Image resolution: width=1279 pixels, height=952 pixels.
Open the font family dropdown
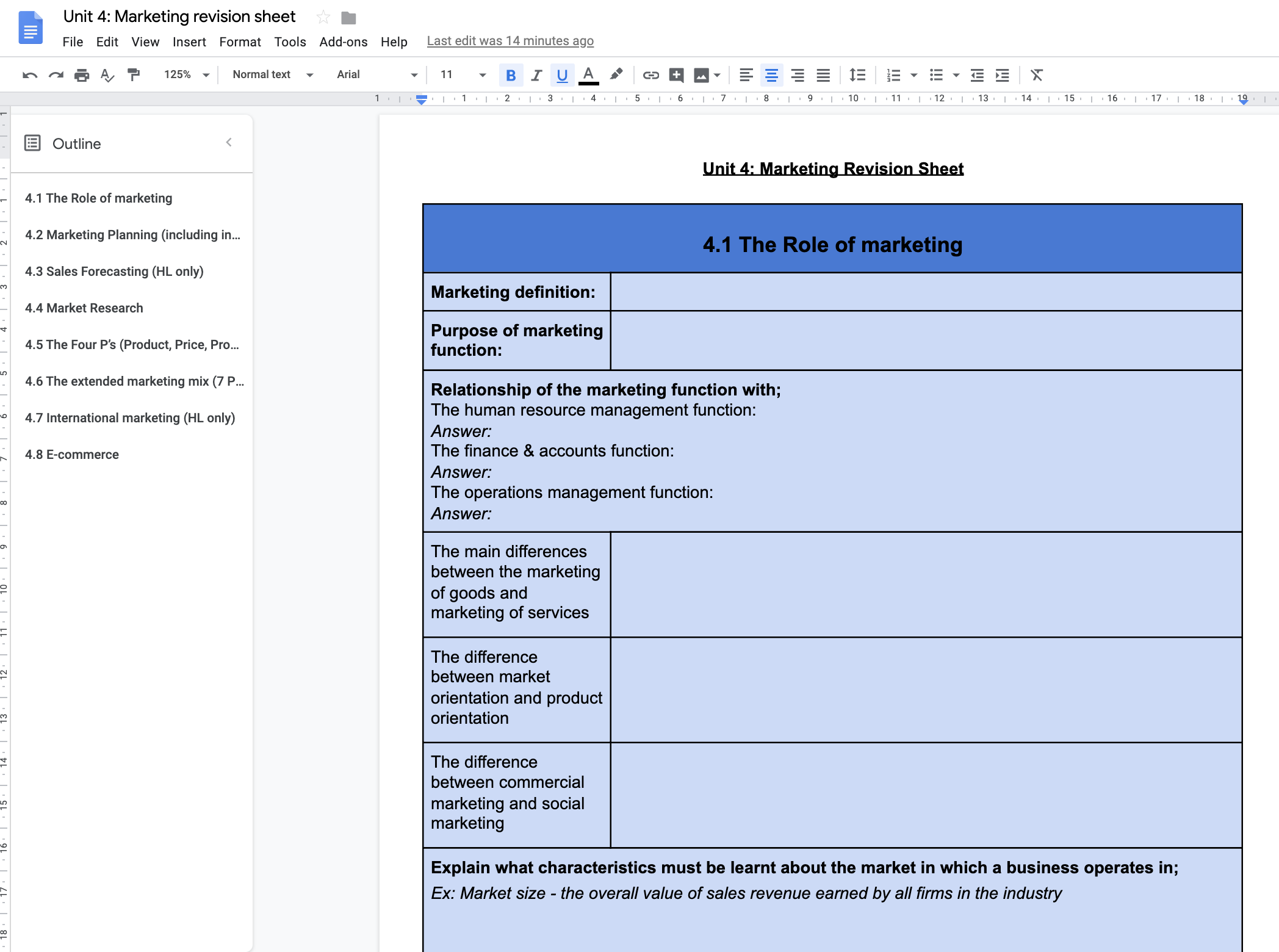[x=375, y=74]
